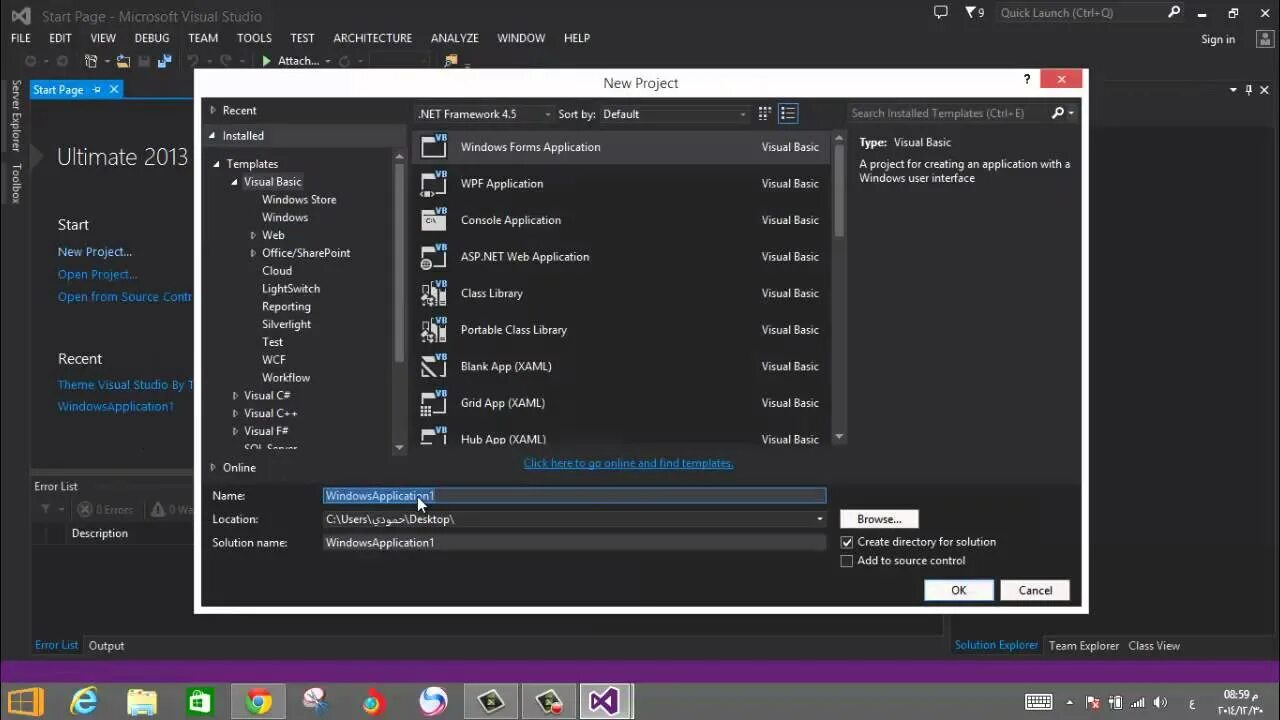
Task: Expand the Visual C++ tree node
Action: pos(235,414)
